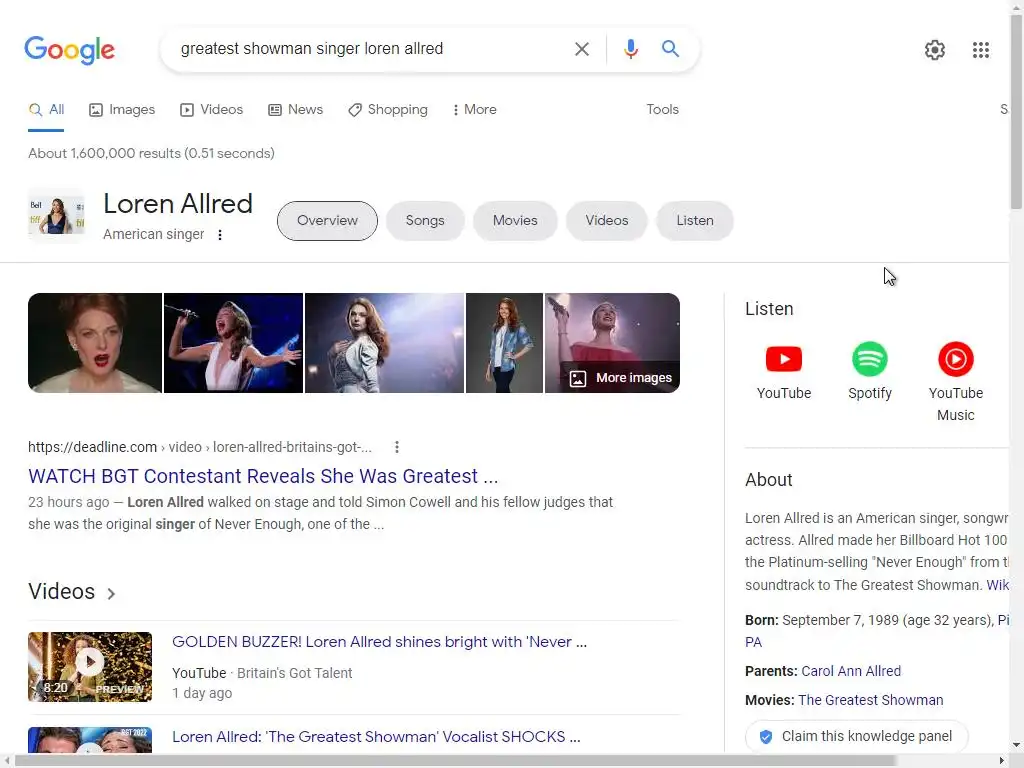Click the horizontal scrollbar at bottom

point(455,761)
